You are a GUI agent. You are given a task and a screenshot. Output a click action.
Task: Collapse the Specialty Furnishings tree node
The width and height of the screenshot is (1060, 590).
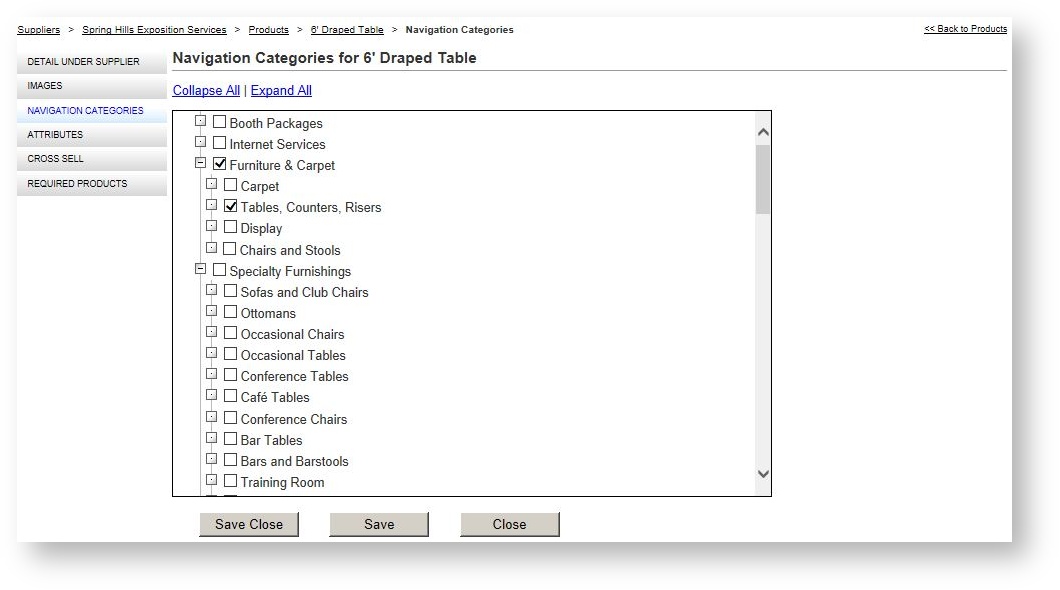coord(201,269)
